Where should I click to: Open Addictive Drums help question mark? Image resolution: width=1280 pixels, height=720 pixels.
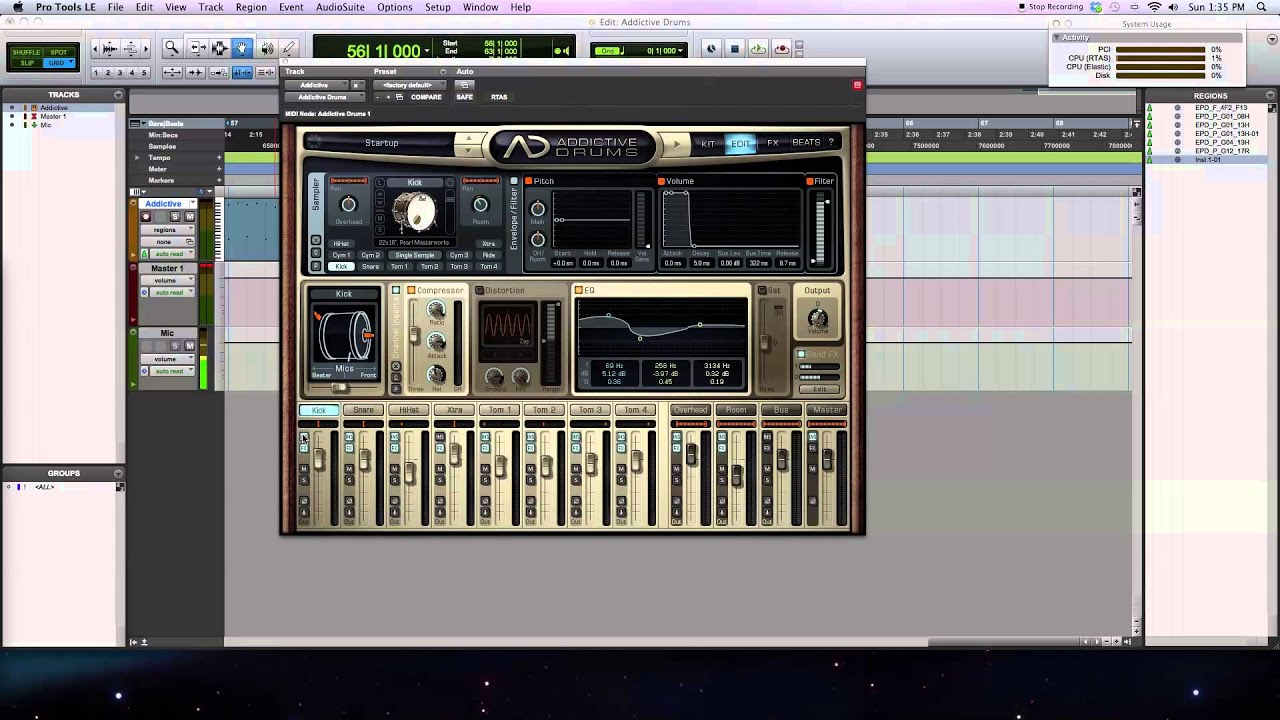point(830,143)
